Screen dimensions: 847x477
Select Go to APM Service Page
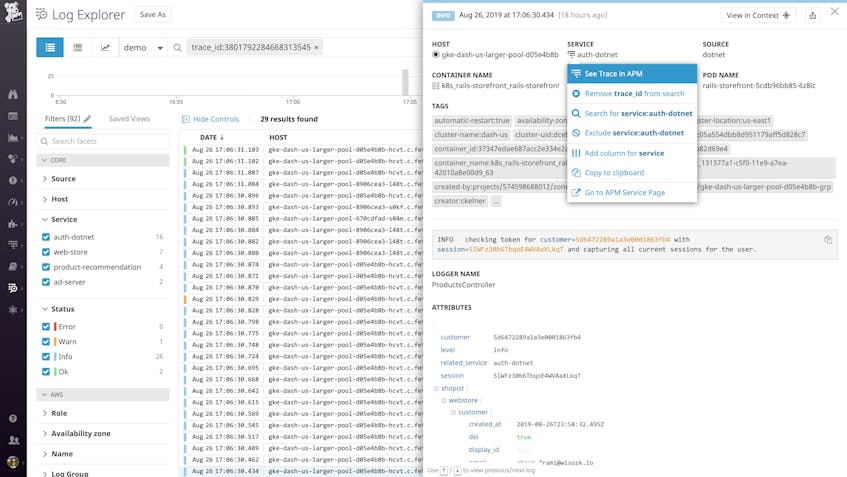(x=632, y=192)
